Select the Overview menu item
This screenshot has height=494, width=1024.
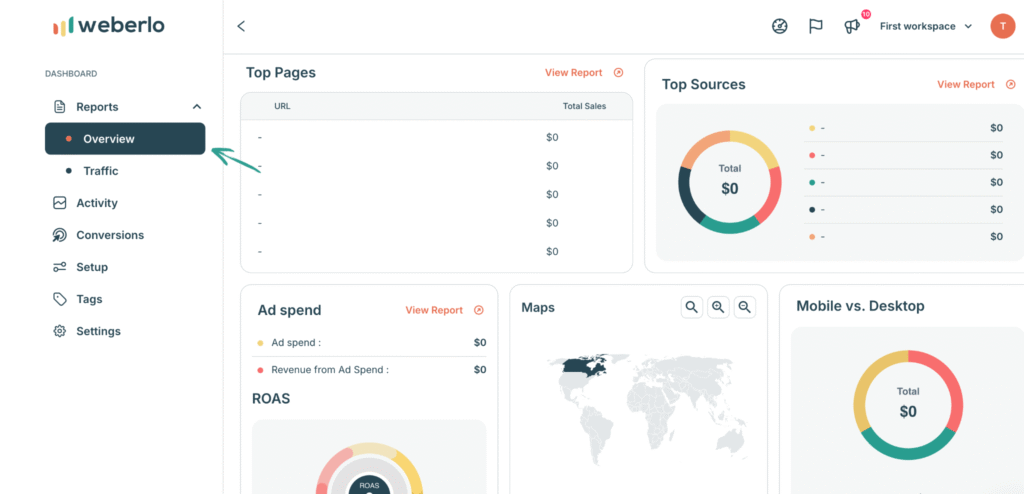[125, 139]
